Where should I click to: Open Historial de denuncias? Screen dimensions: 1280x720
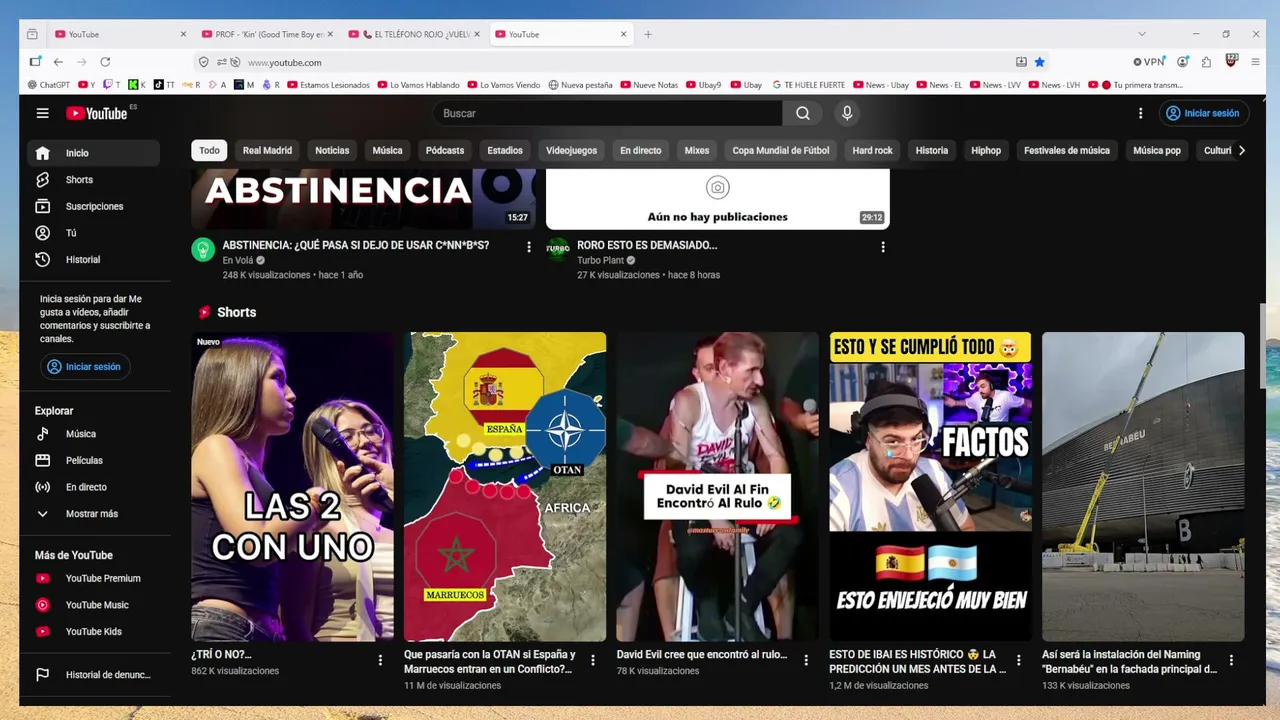click(93, 675)
